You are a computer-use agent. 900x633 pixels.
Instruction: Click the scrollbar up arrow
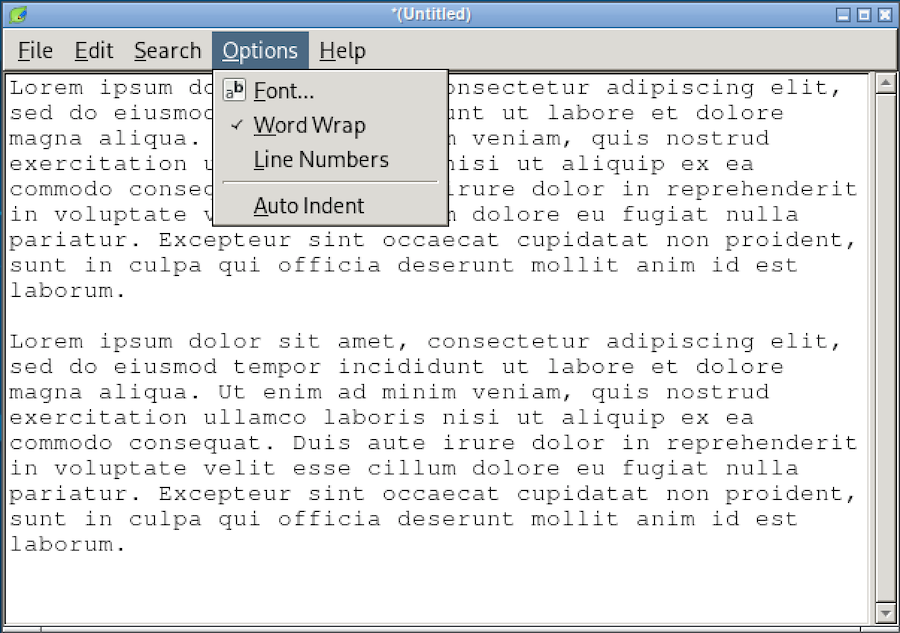coord(885,84)
